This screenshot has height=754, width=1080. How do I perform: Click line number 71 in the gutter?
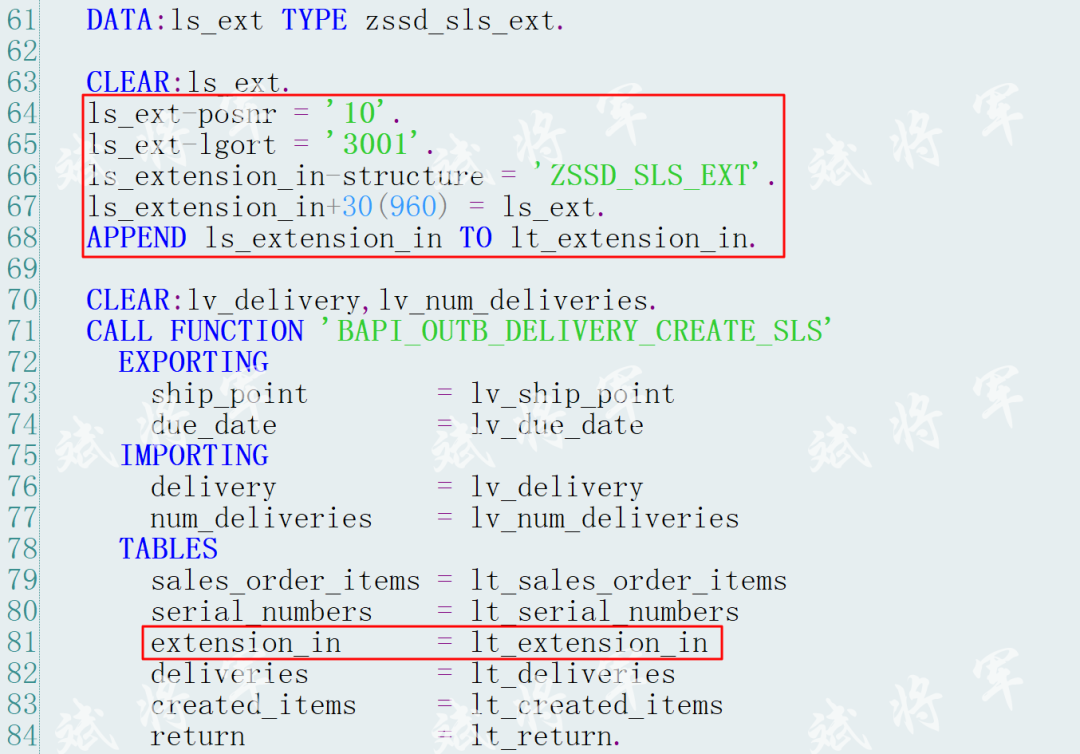click(22, 331)
